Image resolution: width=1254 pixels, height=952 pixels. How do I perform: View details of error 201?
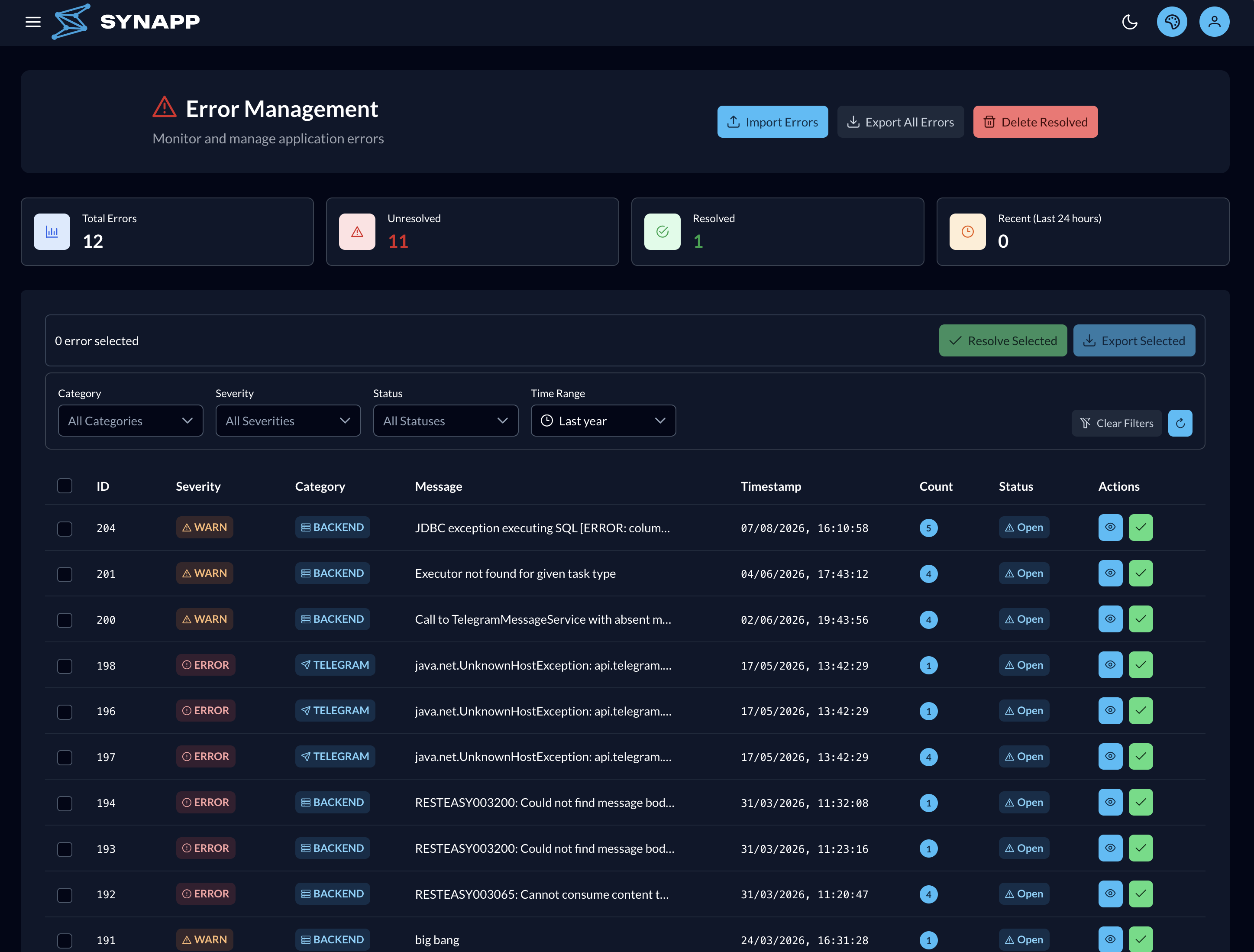click(x=1110, y=573)
